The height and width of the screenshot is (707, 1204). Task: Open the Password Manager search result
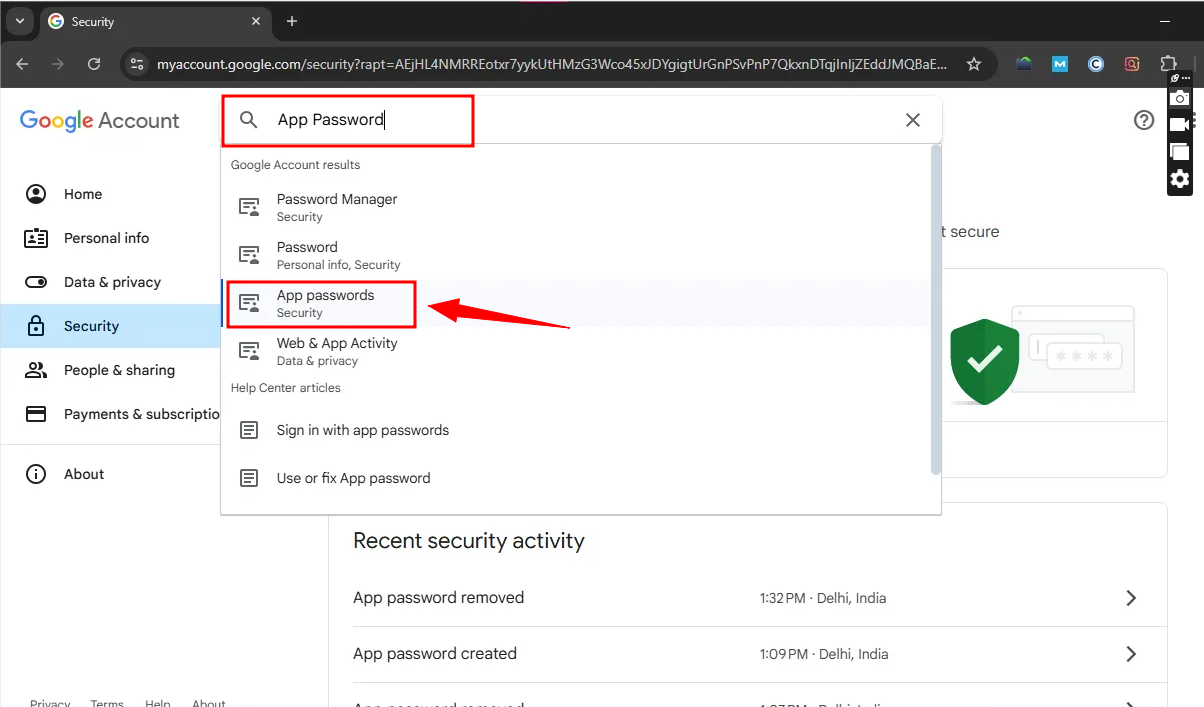pyautogui.click(x=576, y=207)
